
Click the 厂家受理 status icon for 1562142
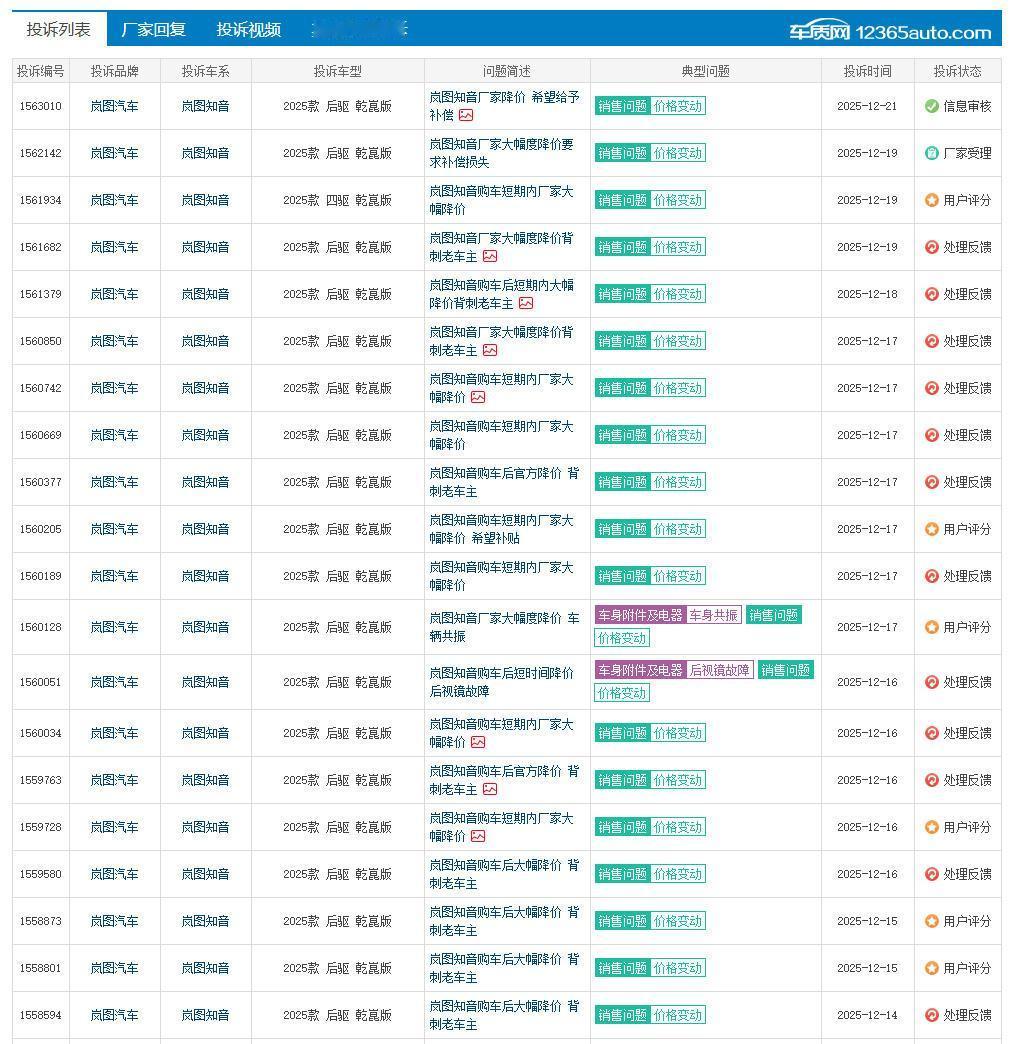931,153
